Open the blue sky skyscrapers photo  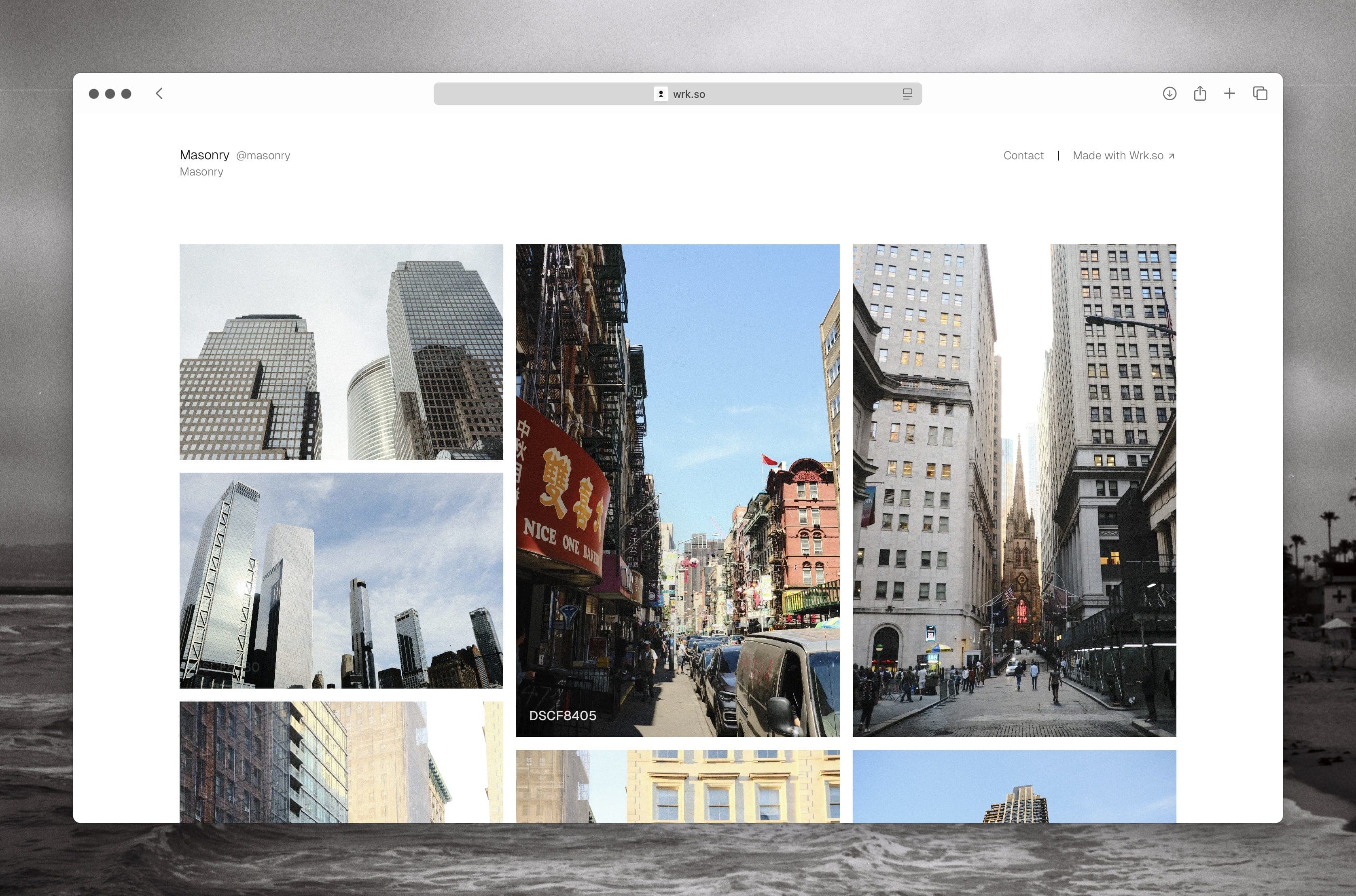click(341, 580)
